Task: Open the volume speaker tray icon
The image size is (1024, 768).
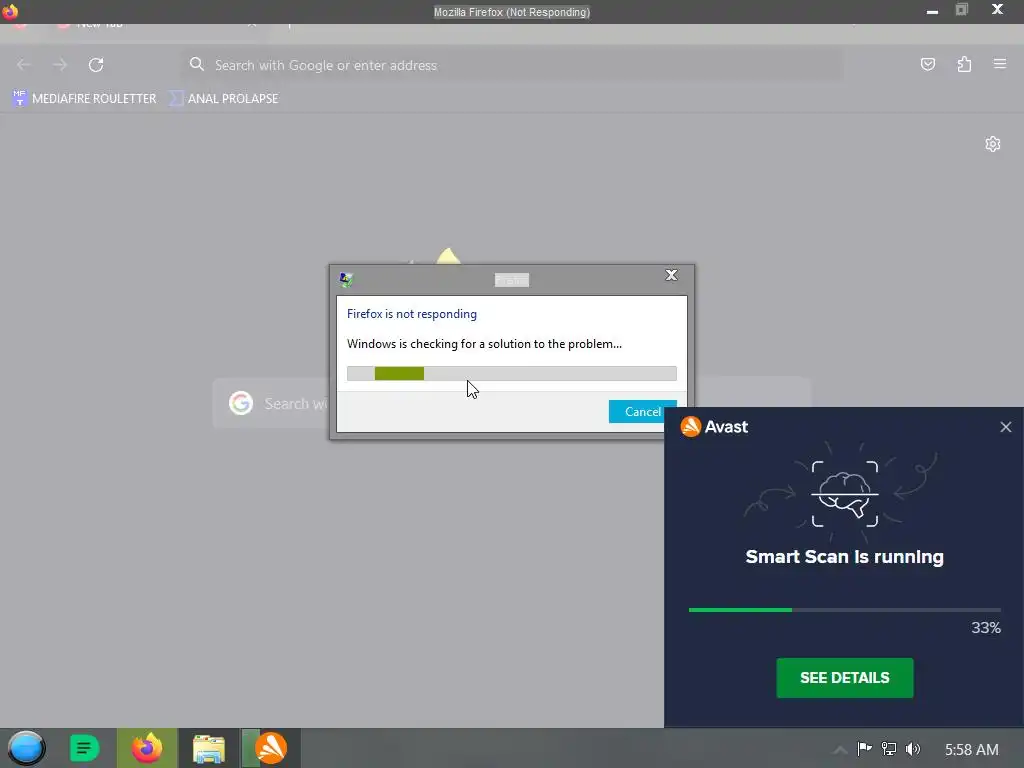Action: (913, 749)
